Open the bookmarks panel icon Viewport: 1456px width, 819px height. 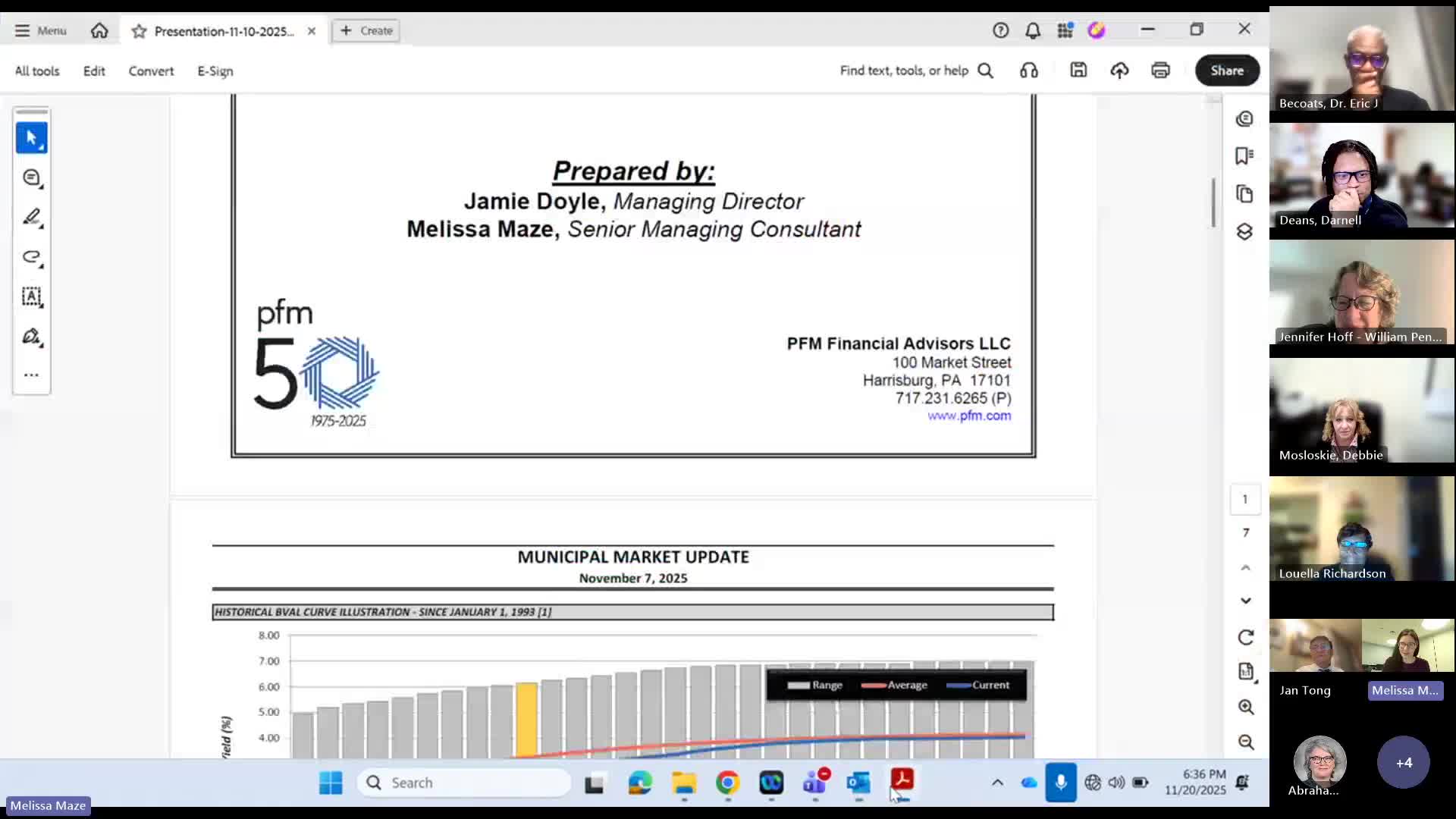[1244, 155]
